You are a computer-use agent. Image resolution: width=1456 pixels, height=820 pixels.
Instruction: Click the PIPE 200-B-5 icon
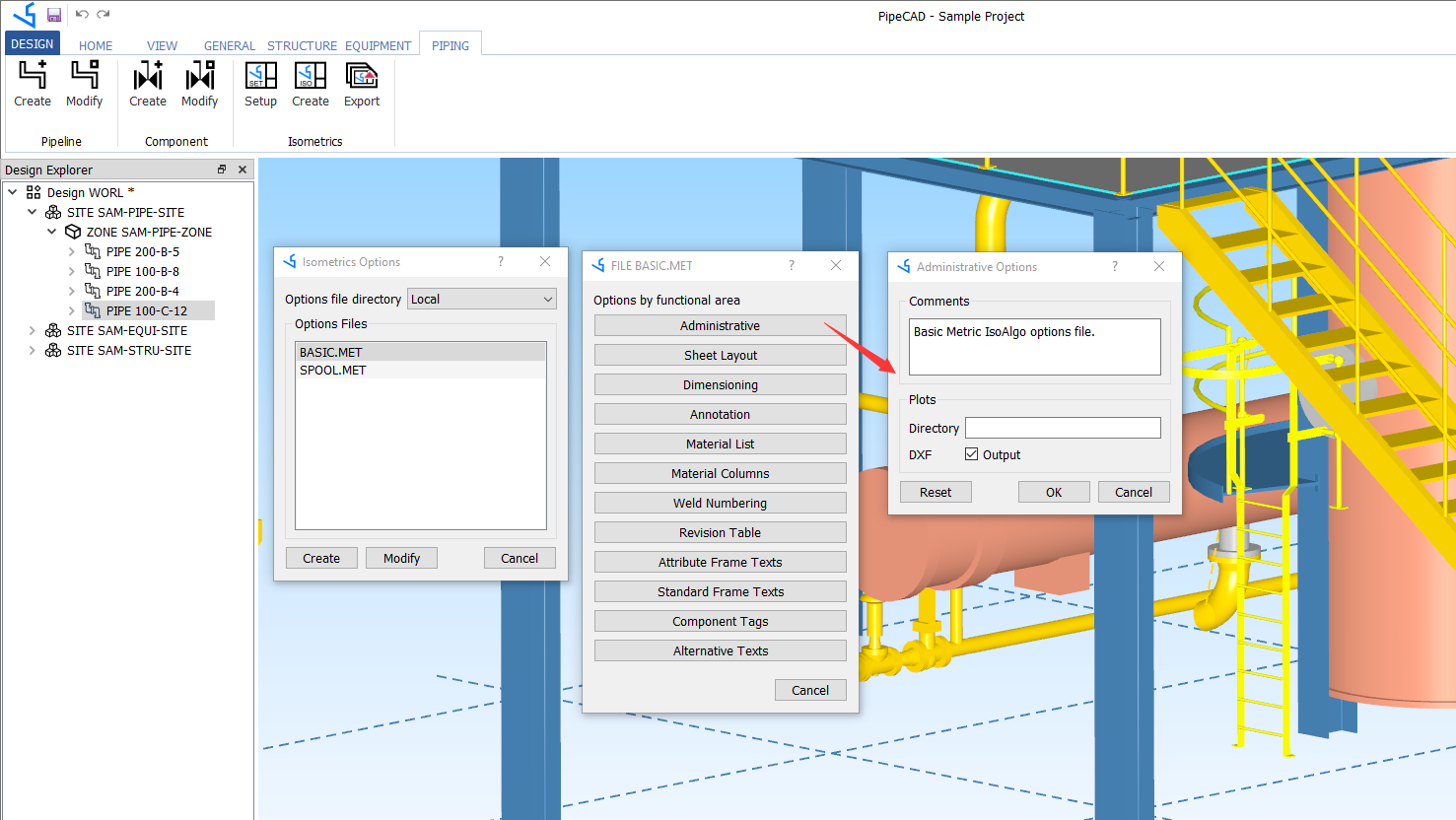click(93, 251)
